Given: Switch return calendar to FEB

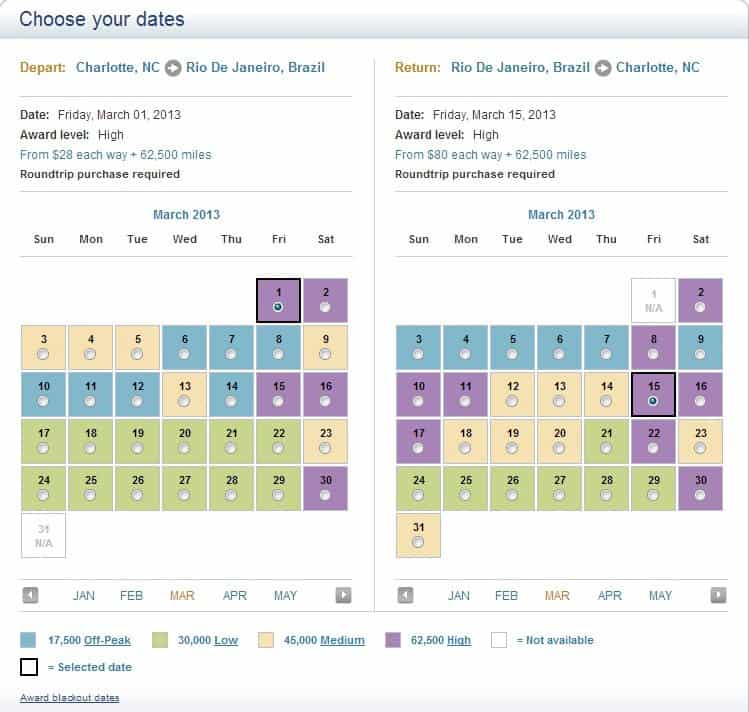Looking at the screenshot, I should 506,595.
